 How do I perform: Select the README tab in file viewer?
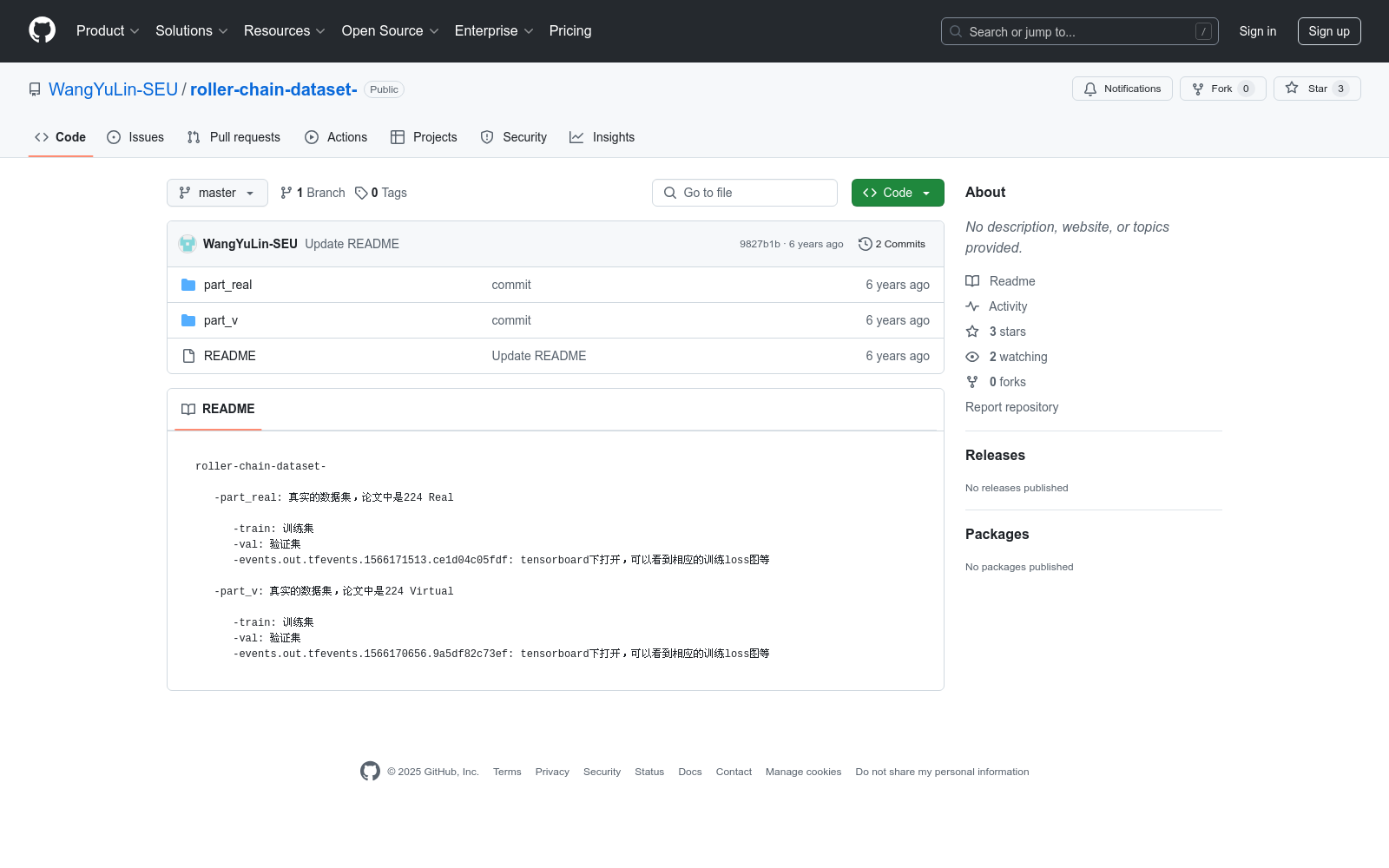(x=218, y=409)
